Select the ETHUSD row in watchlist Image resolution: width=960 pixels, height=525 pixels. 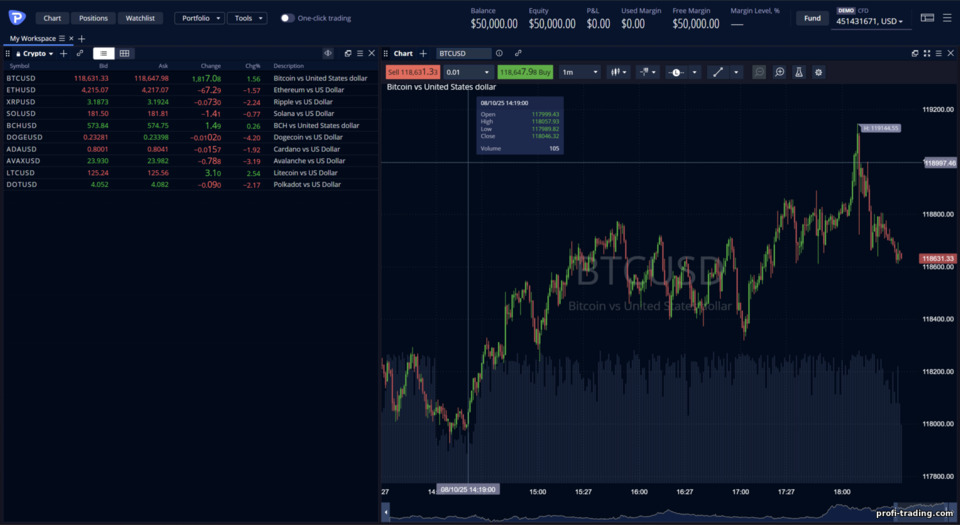point(190,90)
